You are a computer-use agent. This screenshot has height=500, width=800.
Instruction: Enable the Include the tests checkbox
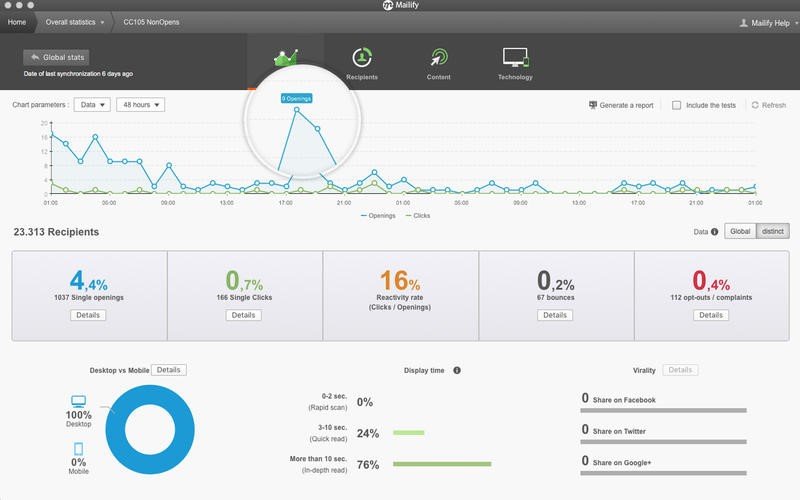tap(676, 105)
